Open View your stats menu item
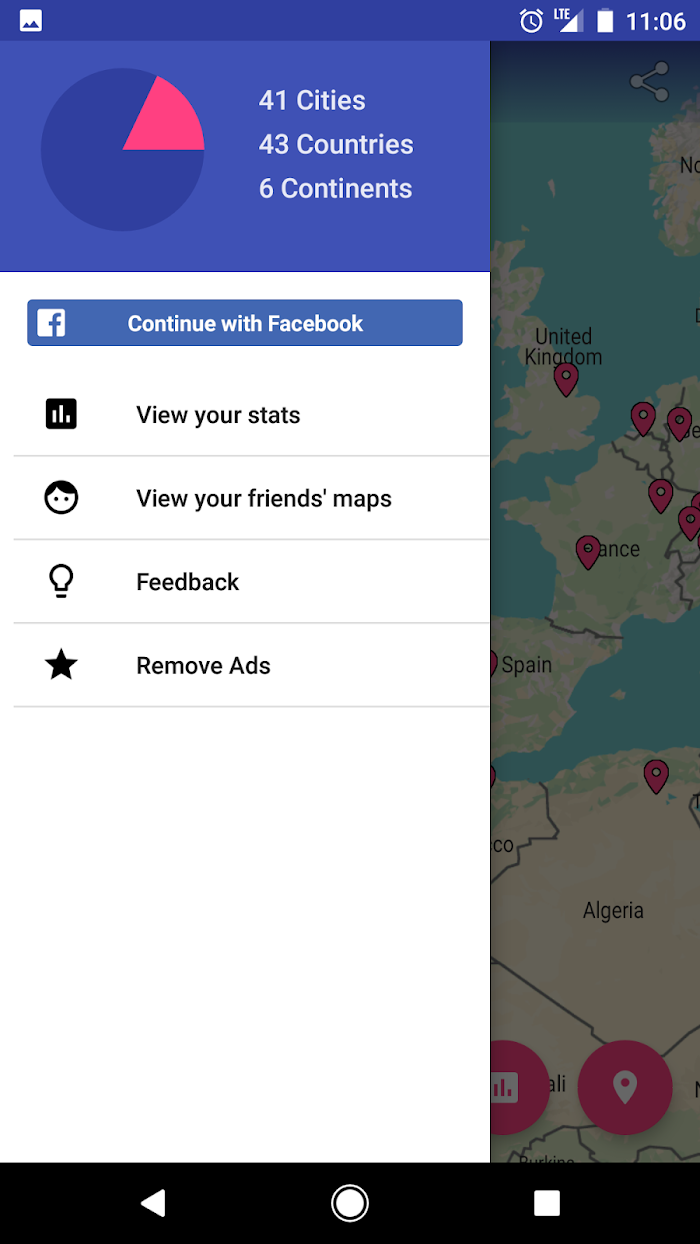Viewport: 700px width, 1244px height. [252, 415]
